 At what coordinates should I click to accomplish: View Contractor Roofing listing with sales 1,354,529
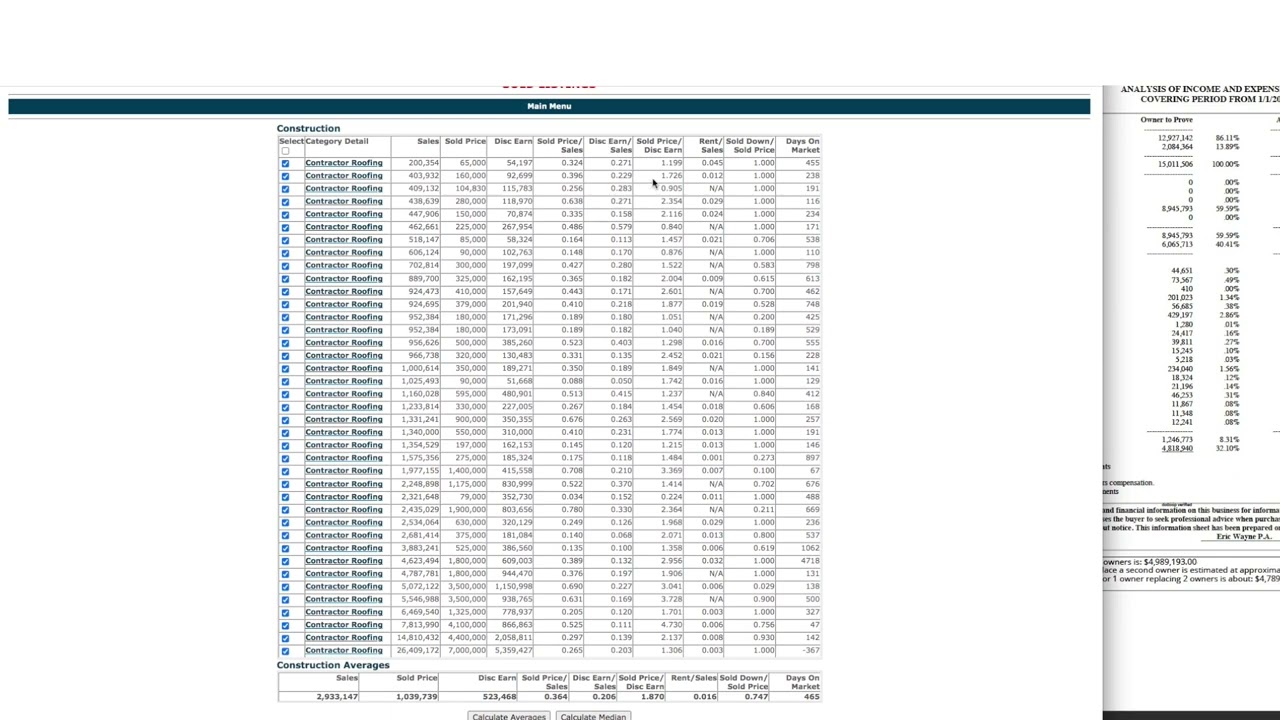(344, 445)
